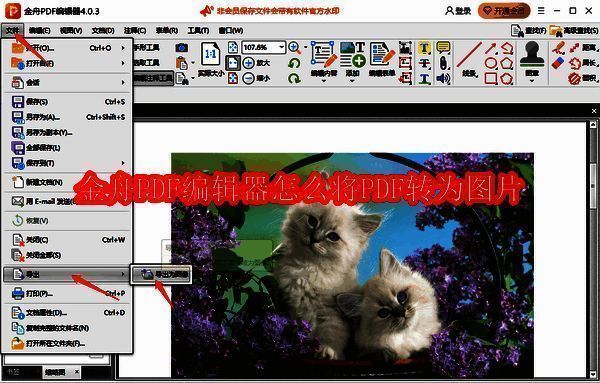Open the hamburger settings menu in title bar

541,11
